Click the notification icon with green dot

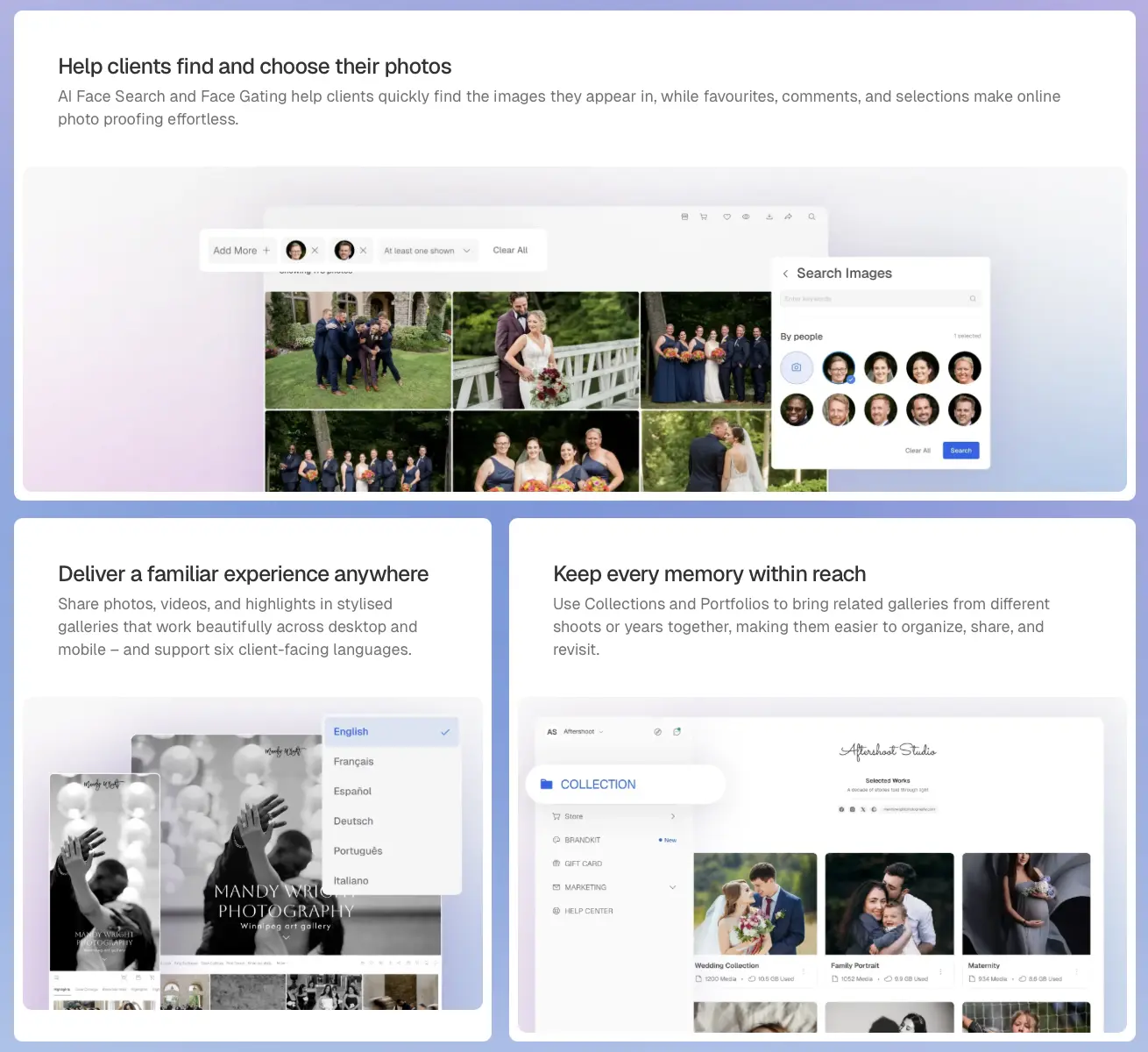(677, 731)
